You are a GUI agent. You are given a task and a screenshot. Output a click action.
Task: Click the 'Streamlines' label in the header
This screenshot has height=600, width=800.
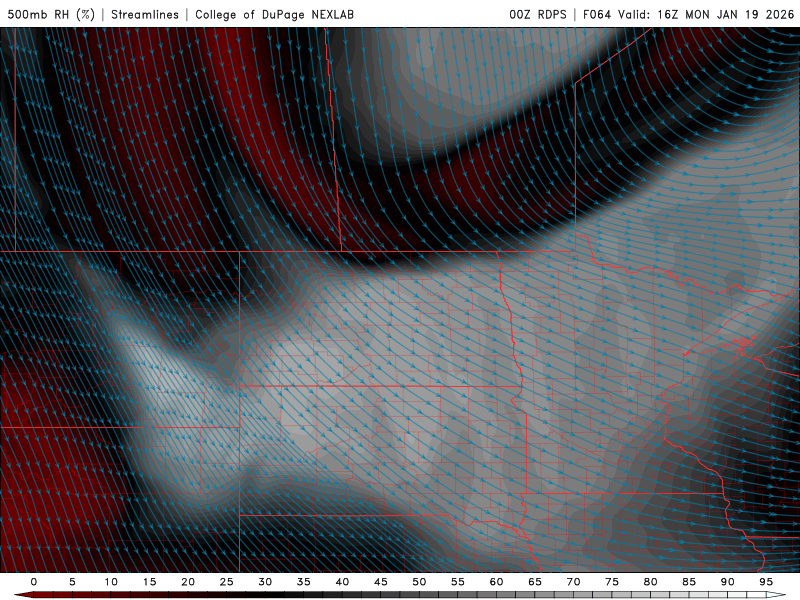tap(145, 14)
